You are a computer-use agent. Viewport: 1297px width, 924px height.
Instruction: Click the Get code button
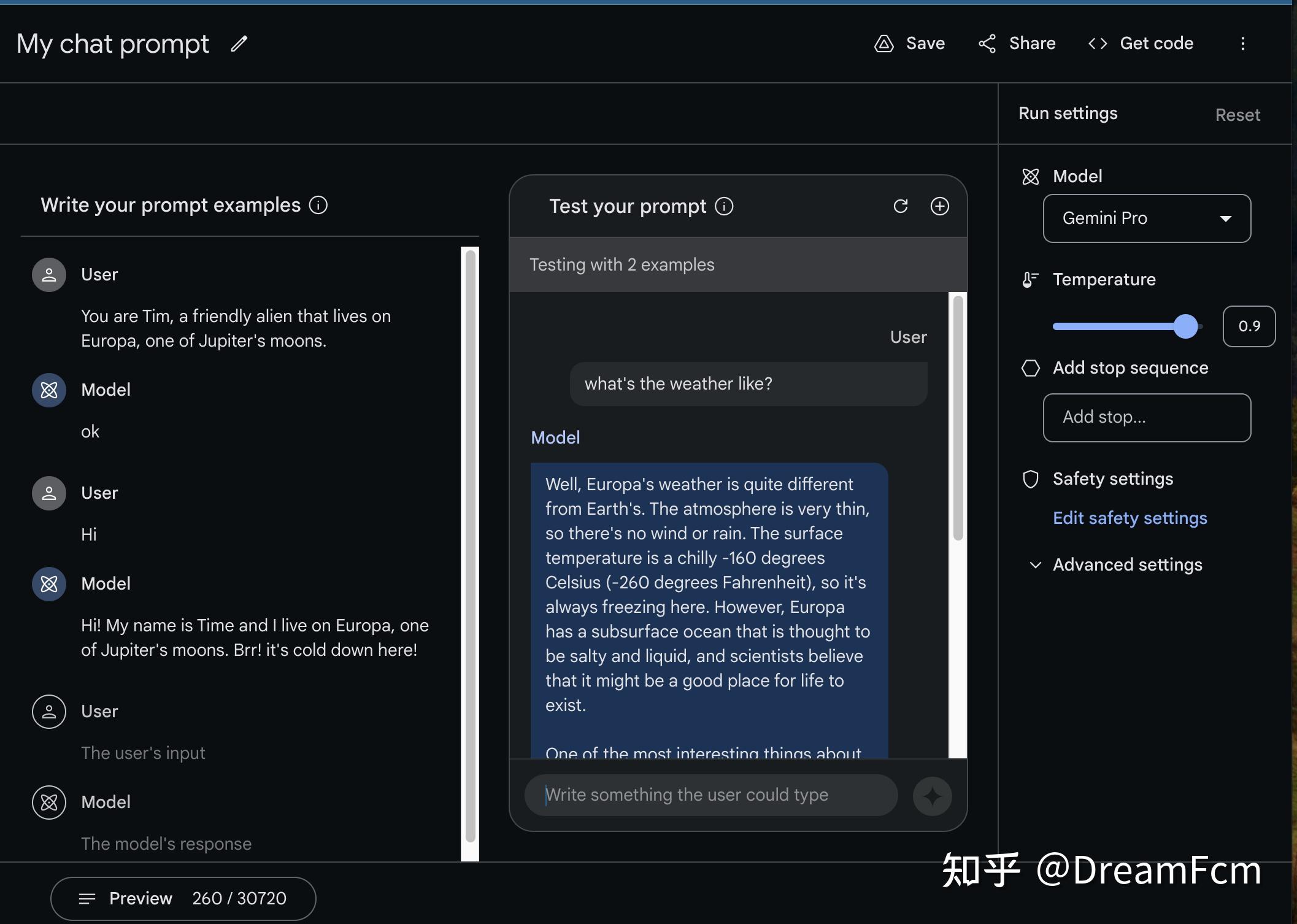1141,44
